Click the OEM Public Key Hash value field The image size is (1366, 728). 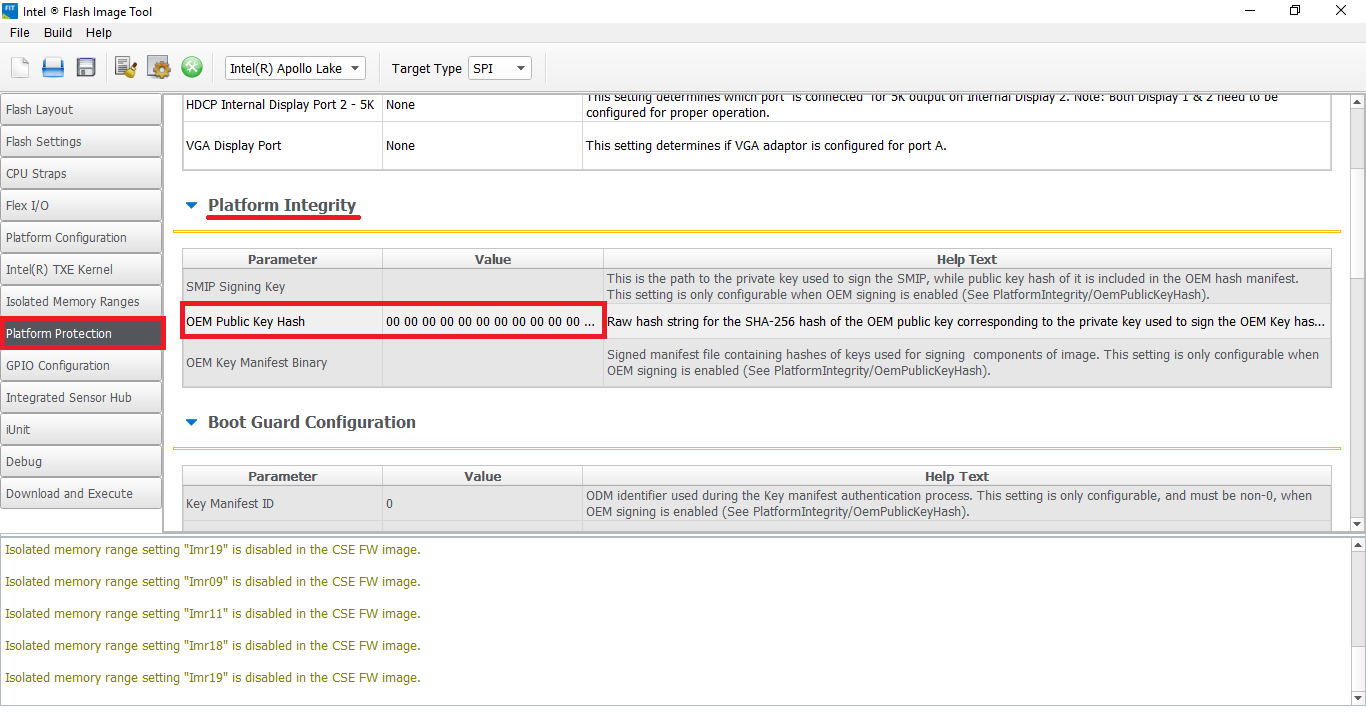click(x=492, y=322)
